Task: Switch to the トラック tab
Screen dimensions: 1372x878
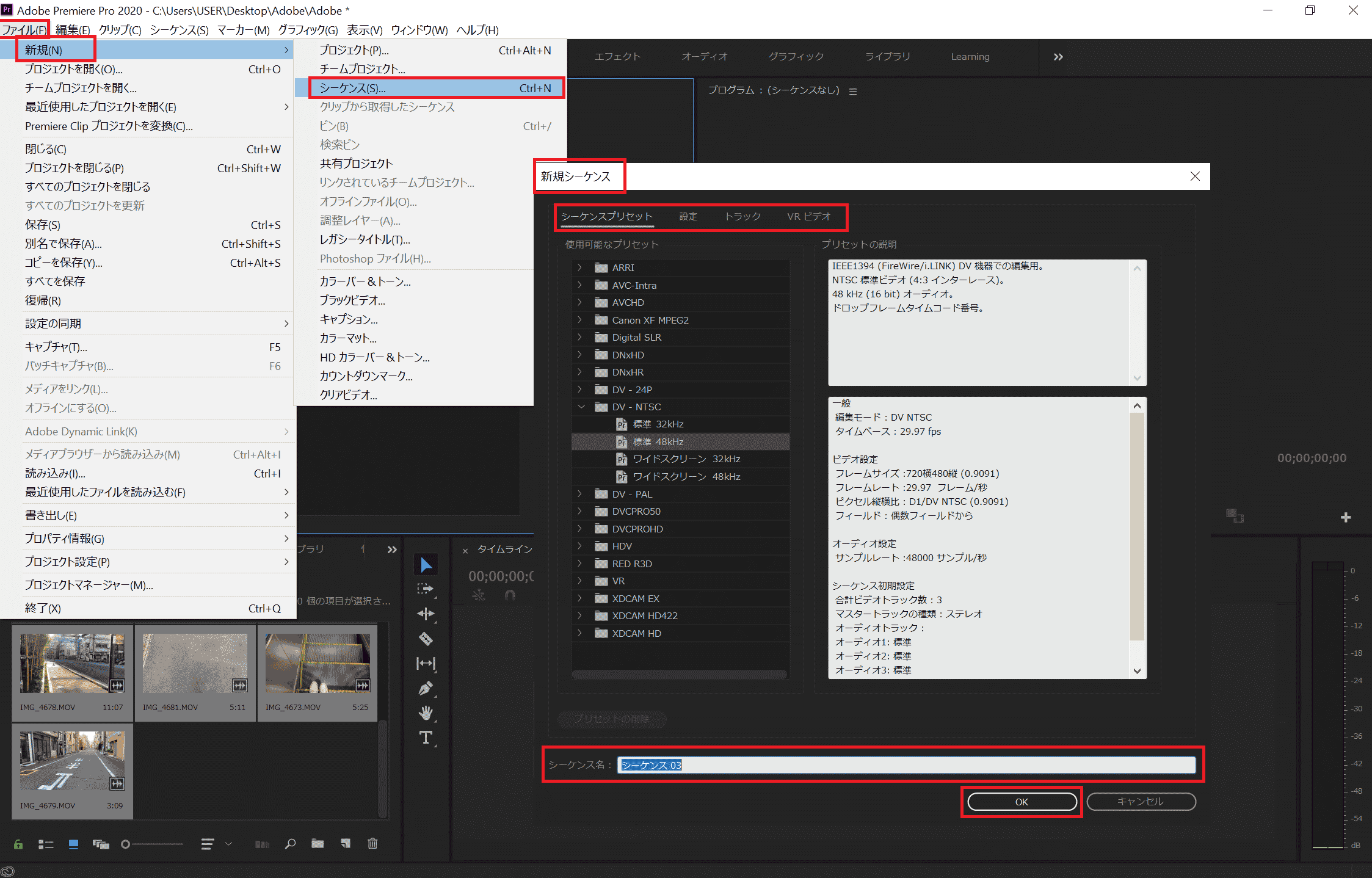Action: tap(742, 216)
